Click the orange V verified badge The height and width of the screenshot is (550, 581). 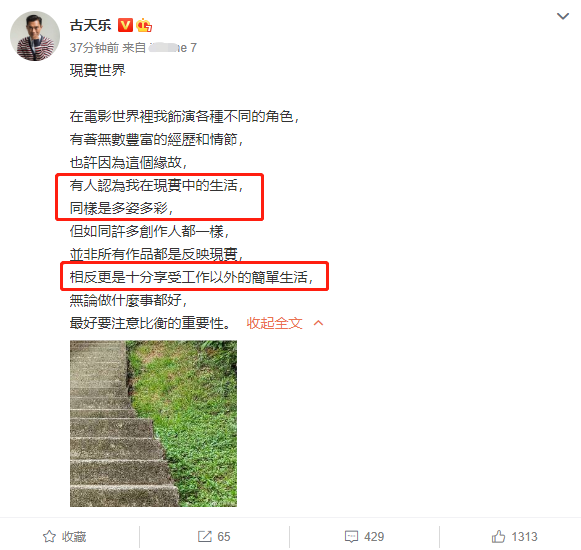(125, 25)
